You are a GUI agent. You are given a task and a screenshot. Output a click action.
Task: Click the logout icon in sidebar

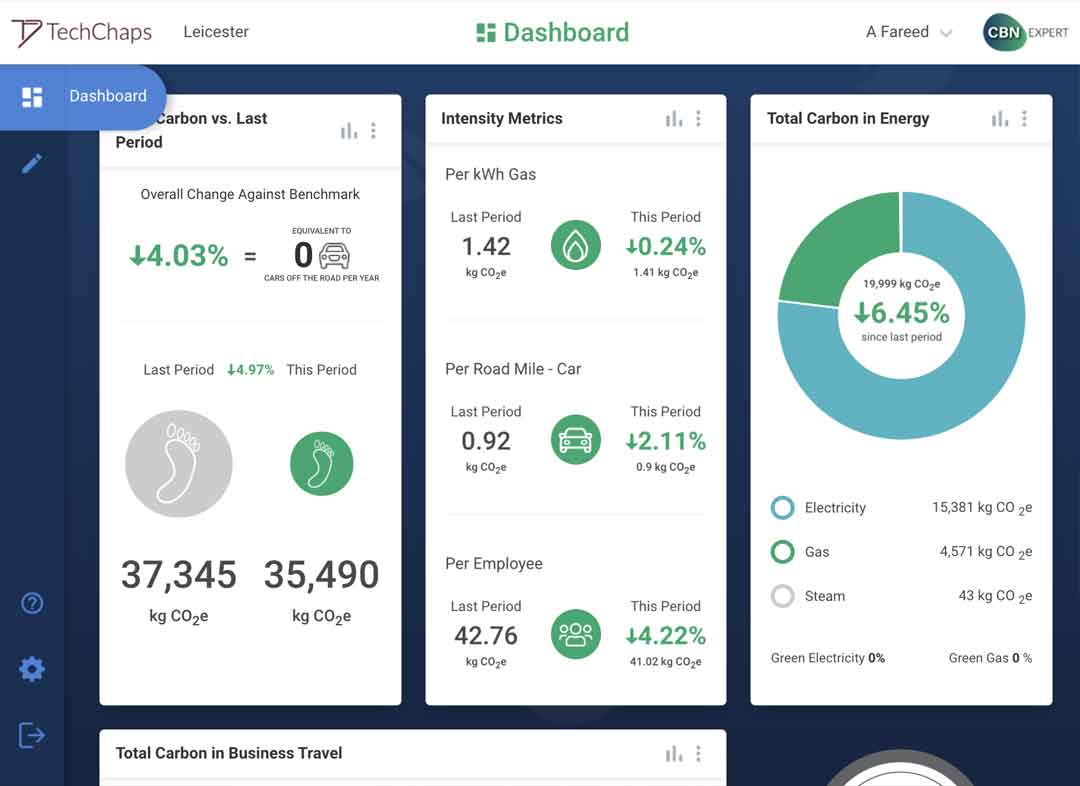32,735
